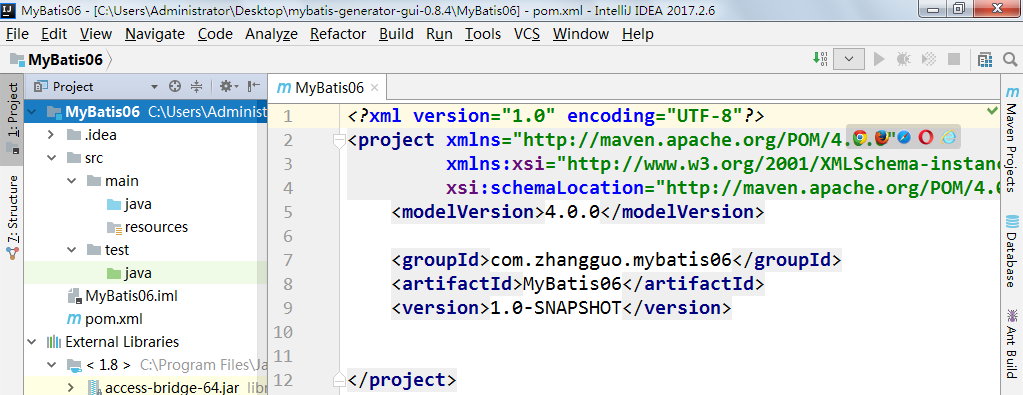
Task: Toggle the 1: Project side tab
Action: click(12, 119)
